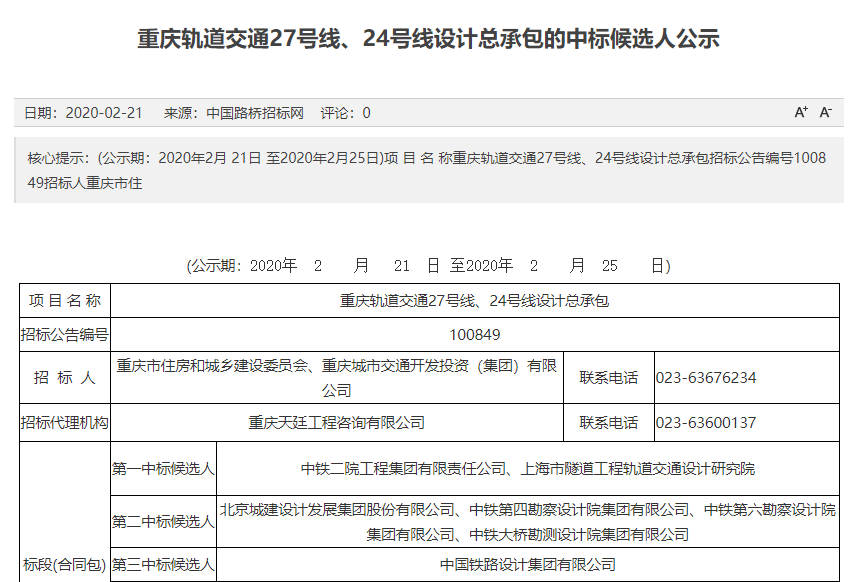Increase font size with A+ icon

pyautogui.click(x=801, y=112)
